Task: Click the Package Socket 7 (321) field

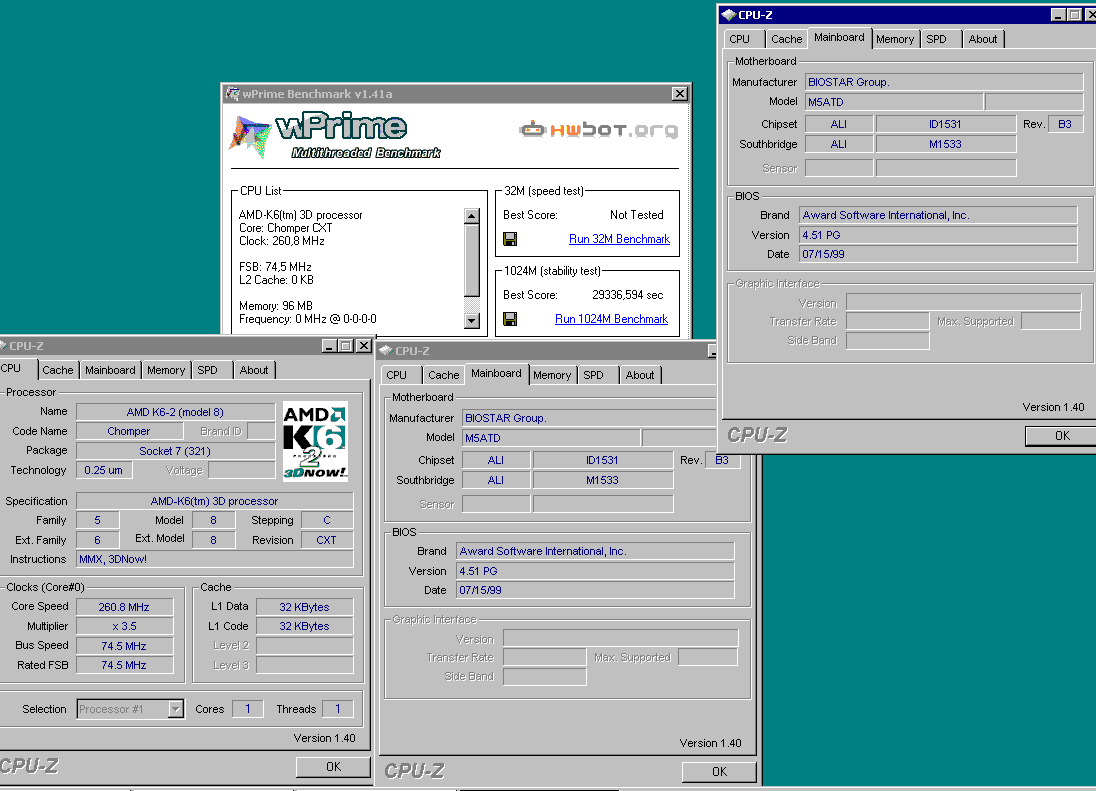Action: [175, 451]
